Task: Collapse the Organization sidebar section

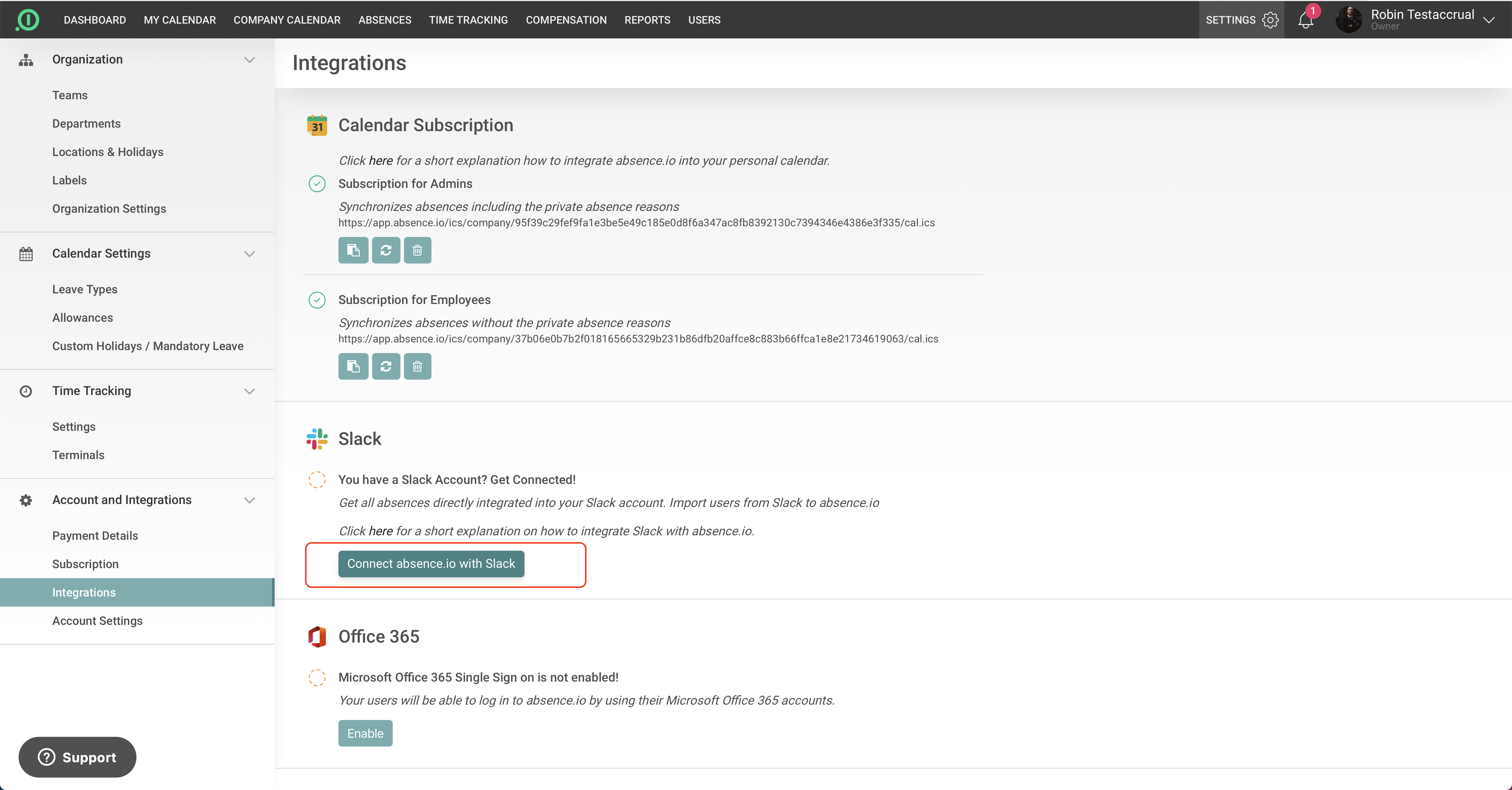Action: point(250,60)
